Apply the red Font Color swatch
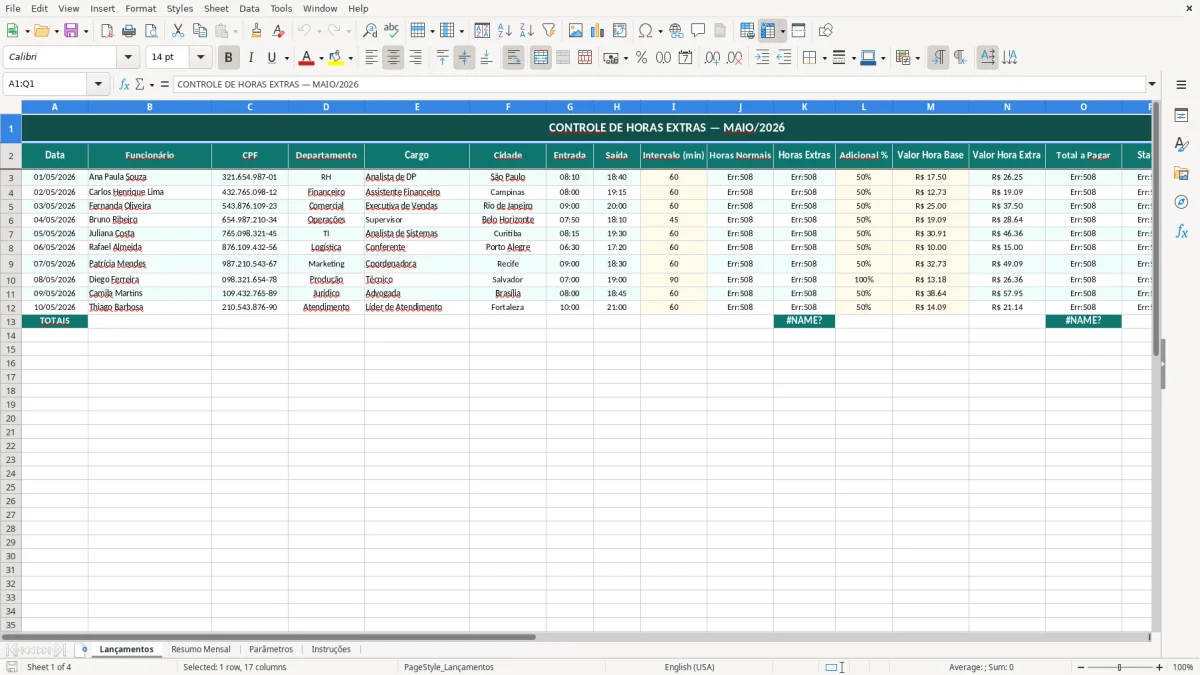Image resolution: width=1200 pixels, height=675 pixels. click(306, 58)
